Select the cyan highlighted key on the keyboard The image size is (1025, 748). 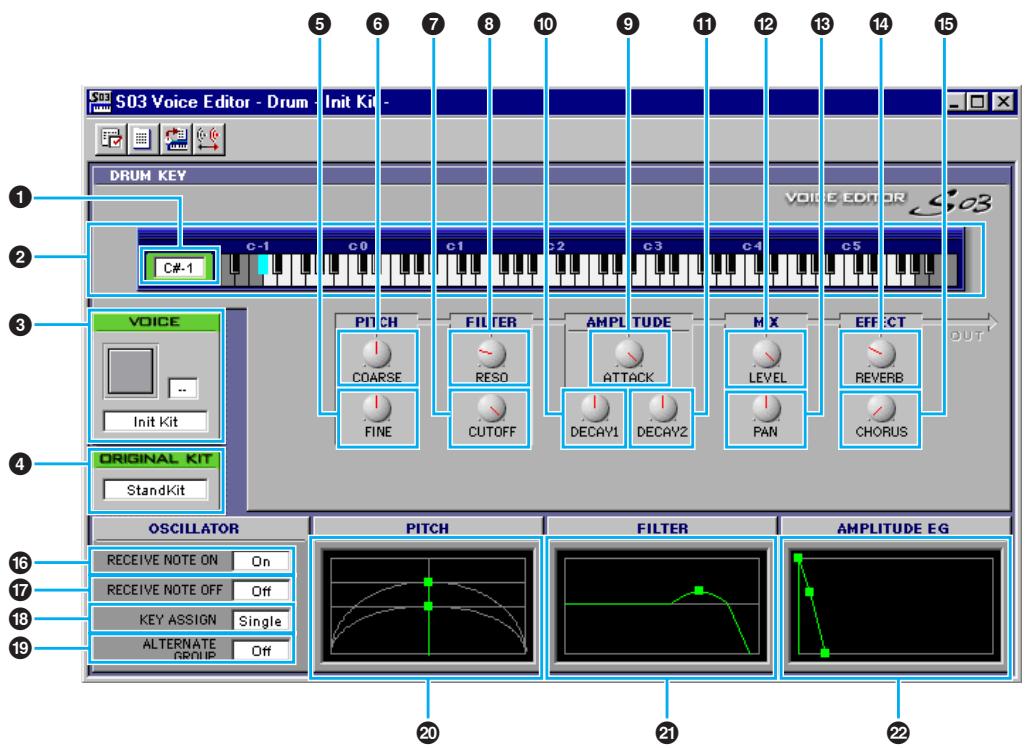[x=263, y=264]
